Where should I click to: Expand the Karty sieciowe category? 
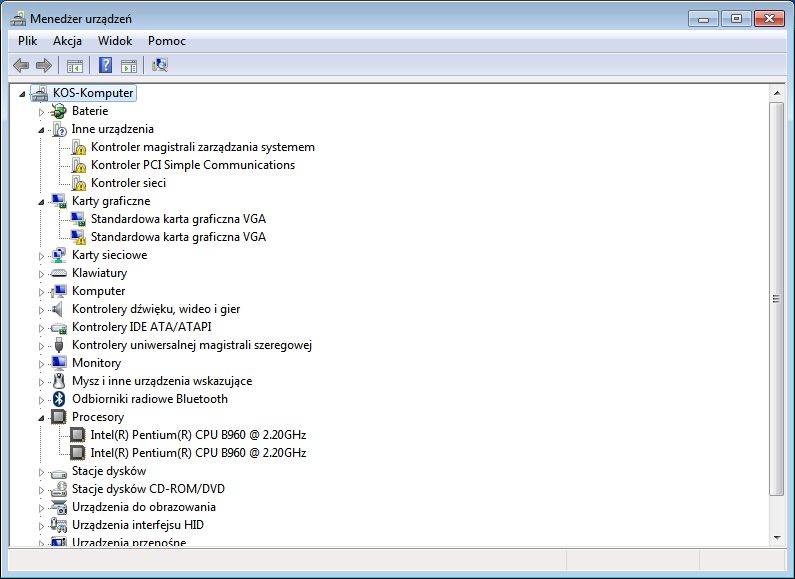click(x=42, y=255)
